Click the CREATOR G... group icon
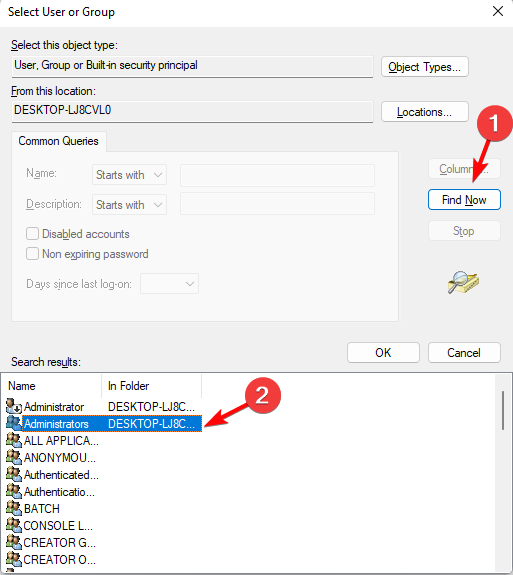 click(x=14, y=542)
